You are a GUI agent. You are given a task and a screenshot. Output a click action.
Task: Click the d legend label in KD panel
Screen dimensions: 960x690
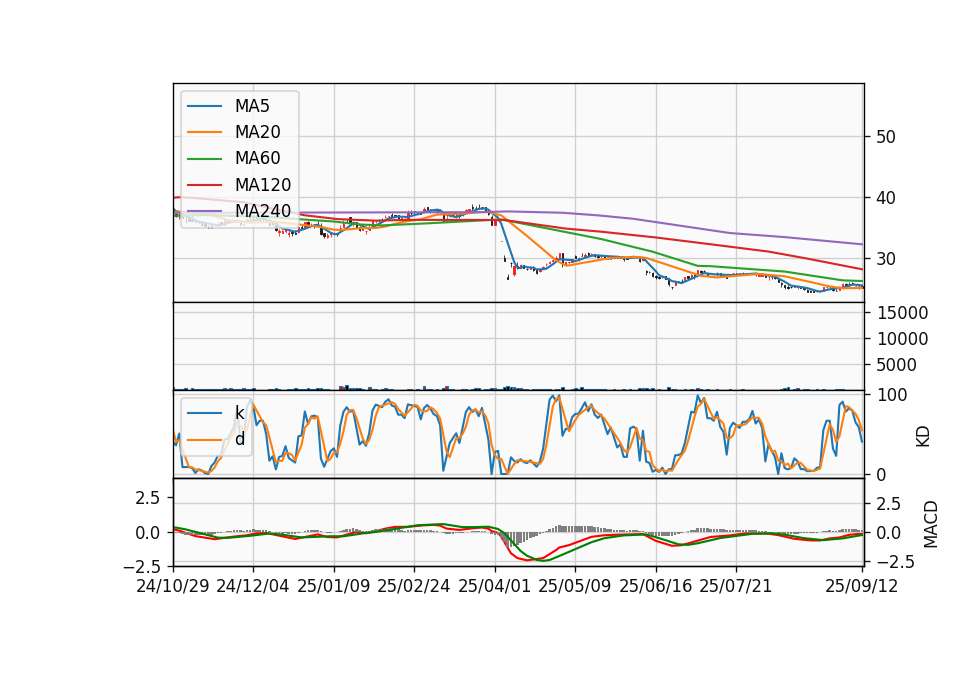pos(240,439)
